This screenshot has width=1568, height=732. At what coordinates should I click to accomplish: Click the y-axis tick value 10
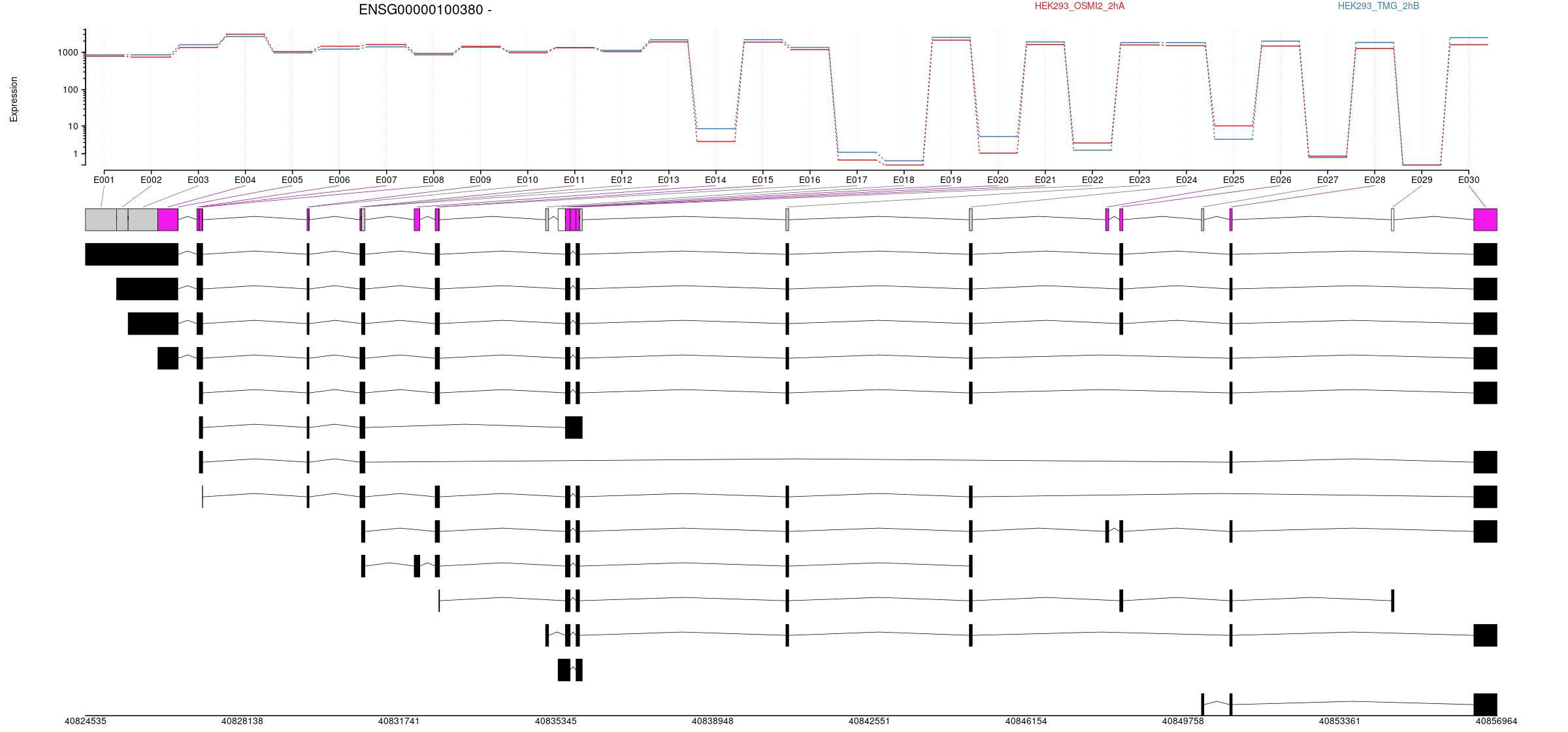click(73, 126)
